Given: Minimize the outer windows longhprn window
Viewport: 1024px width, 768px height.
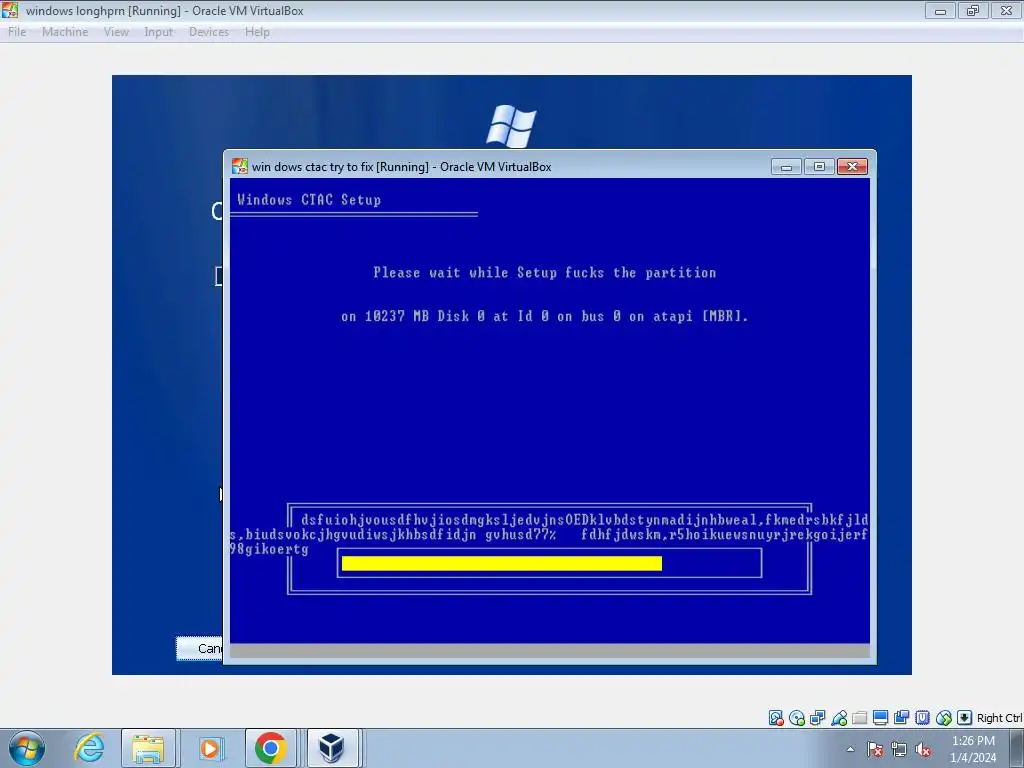Looking at the screenshot, I should (940, 11).
